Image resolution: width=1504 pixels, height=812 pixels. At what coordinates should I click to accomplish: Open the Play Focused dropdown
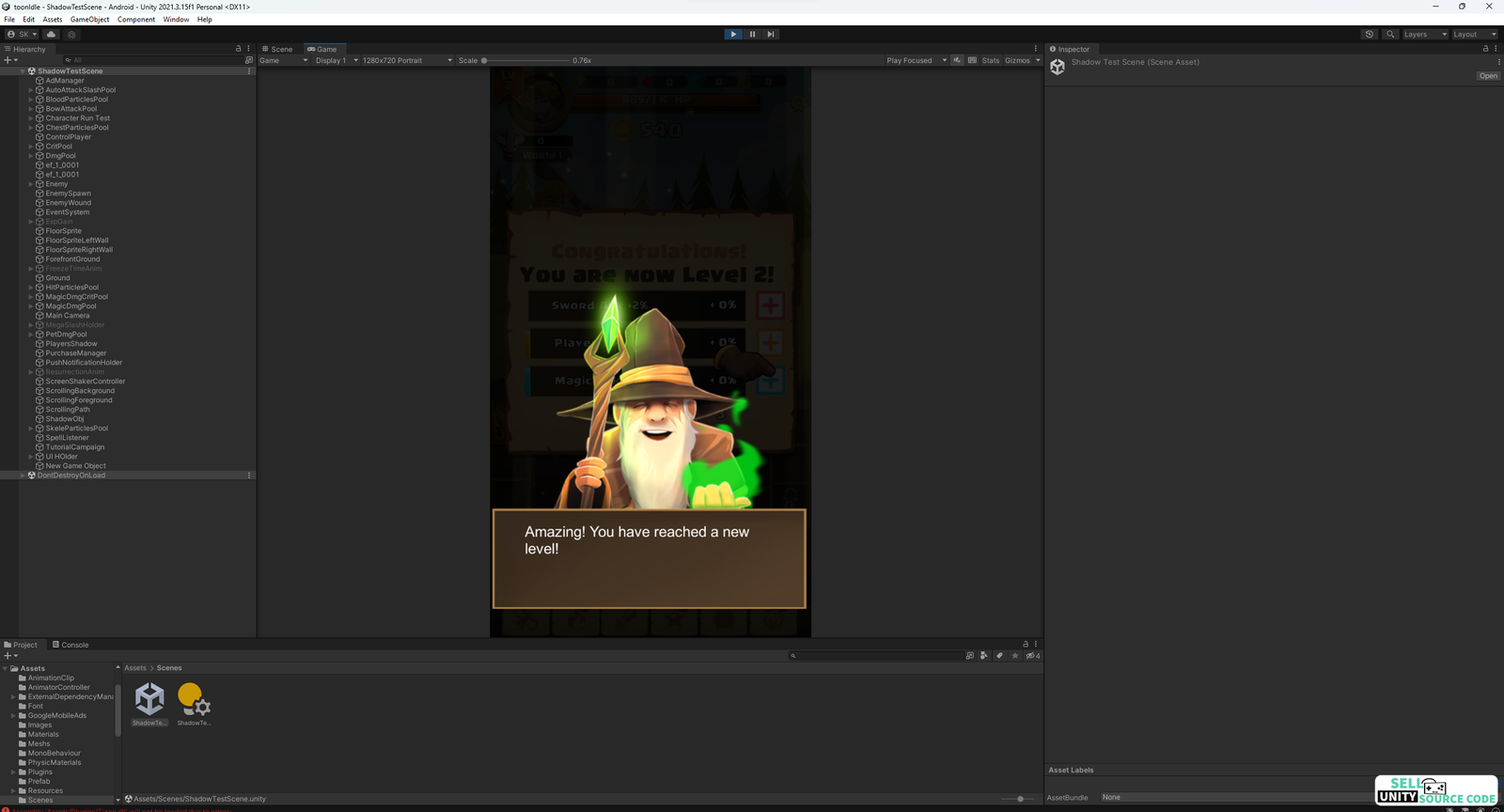pyautogui.click(x=916, y=60)
